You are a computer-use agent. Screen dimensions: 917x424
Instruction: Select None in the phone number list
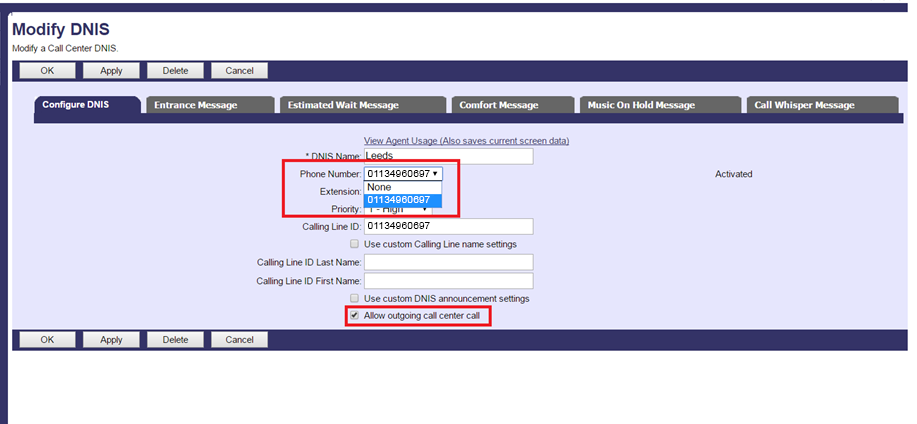[403, 187]
